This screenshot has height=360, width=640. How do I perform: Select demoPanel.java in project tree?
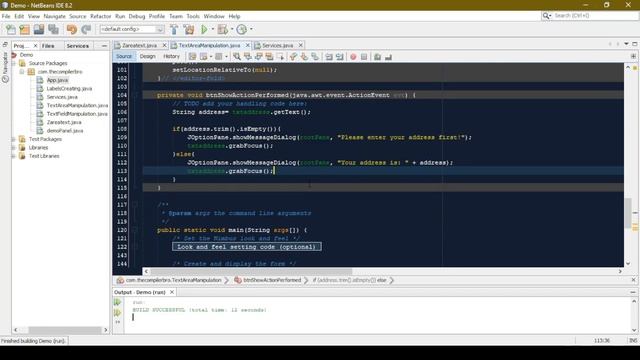(65, 131)
